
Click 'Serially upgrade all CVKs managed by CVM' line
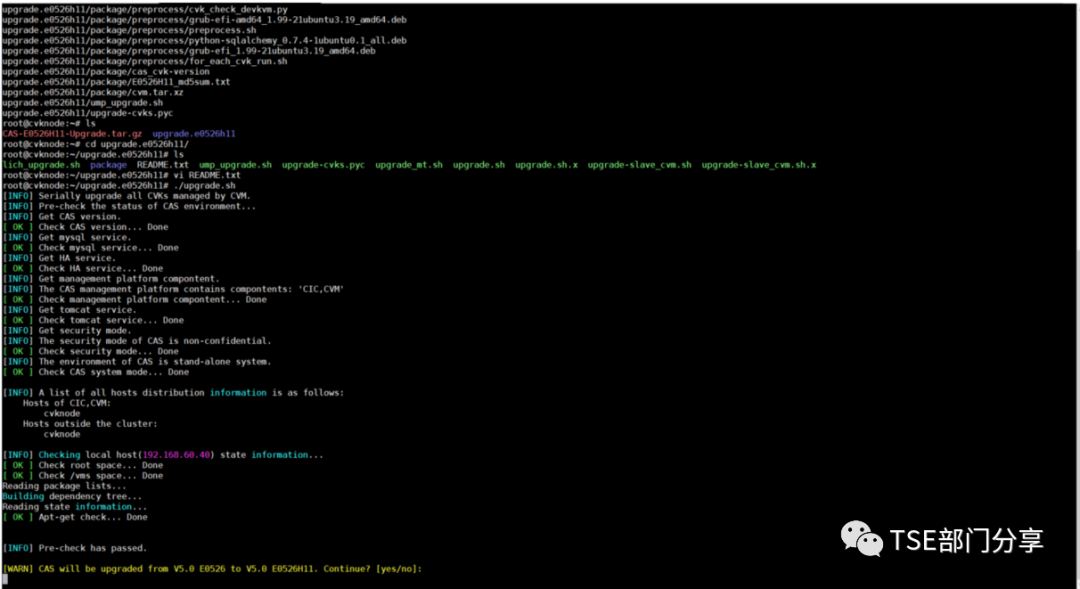[x=126, y=196]
